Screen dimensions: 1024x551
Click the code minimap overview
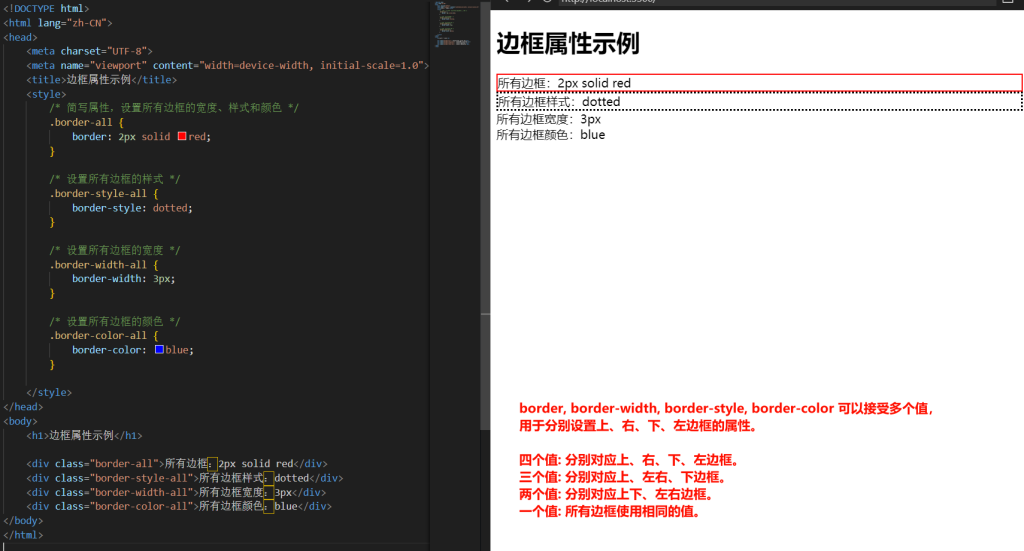tap(456, 25)
